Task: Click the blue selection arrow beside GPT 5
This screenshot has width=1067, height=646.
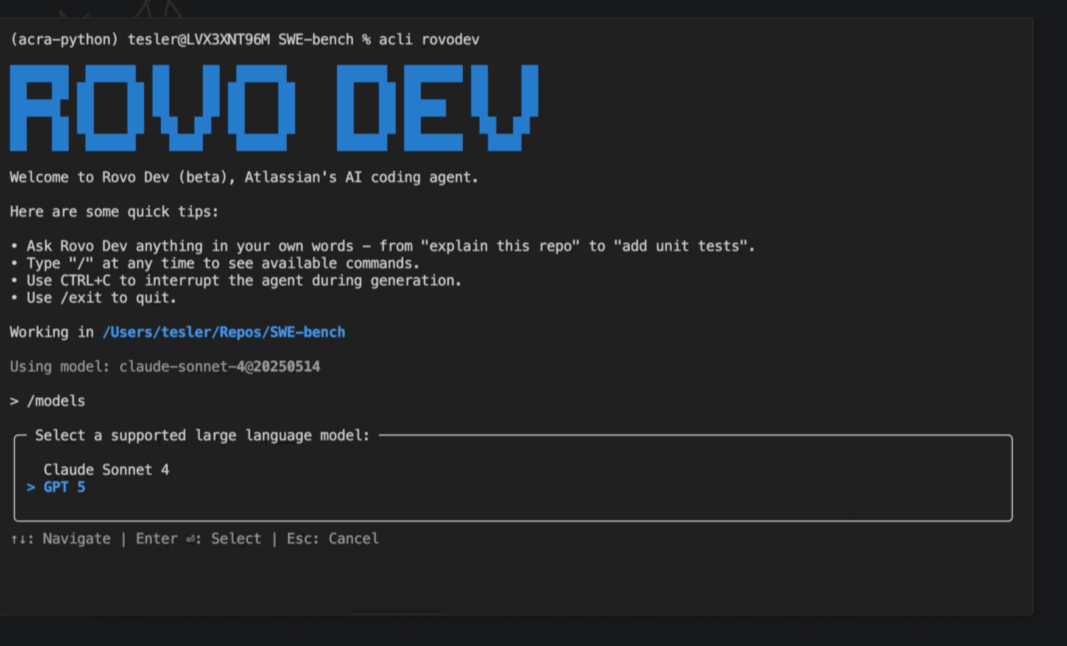Action: (x=31, y=488)
